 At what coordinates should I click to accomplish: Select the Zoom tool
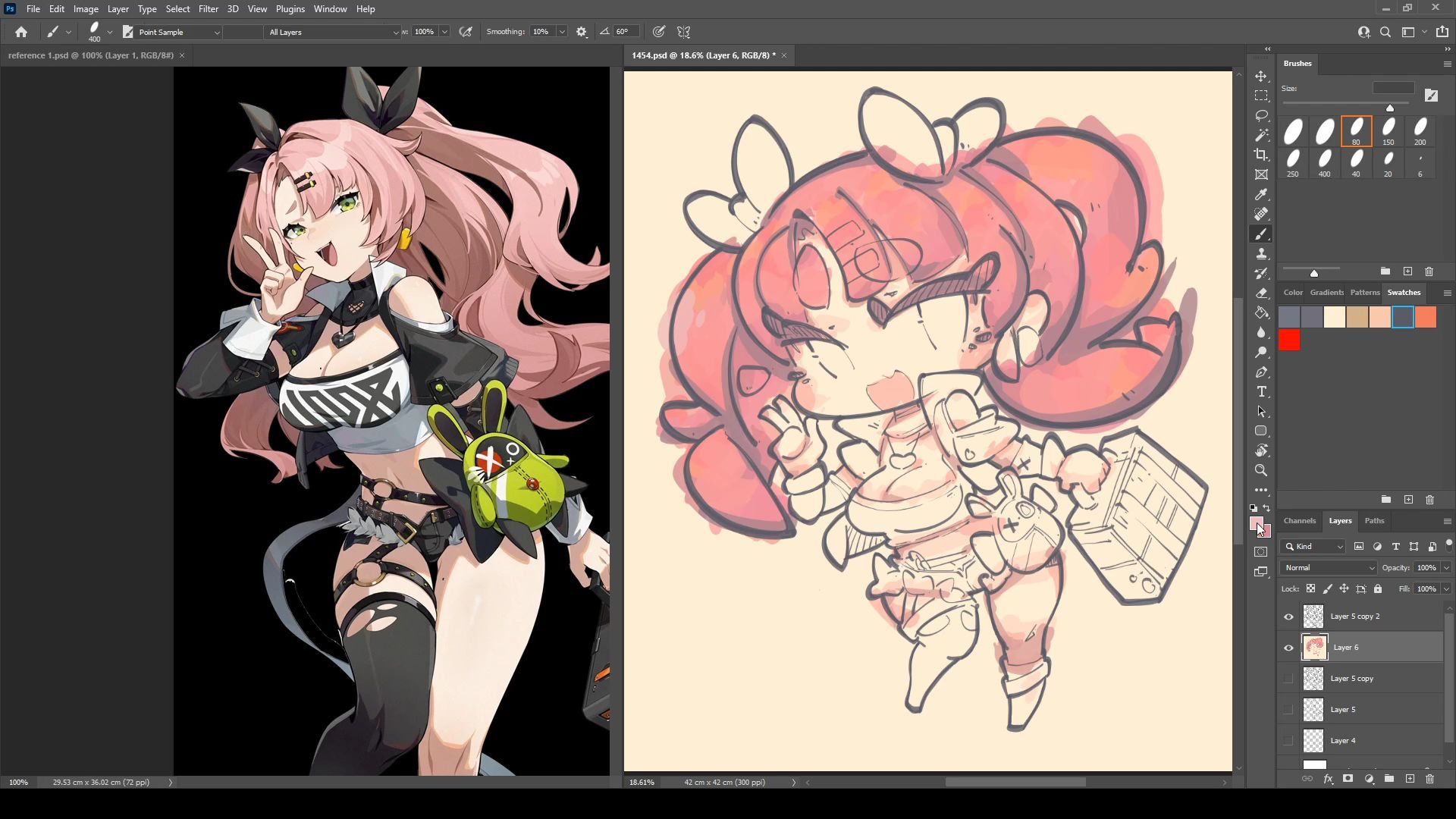(1261, 471)
